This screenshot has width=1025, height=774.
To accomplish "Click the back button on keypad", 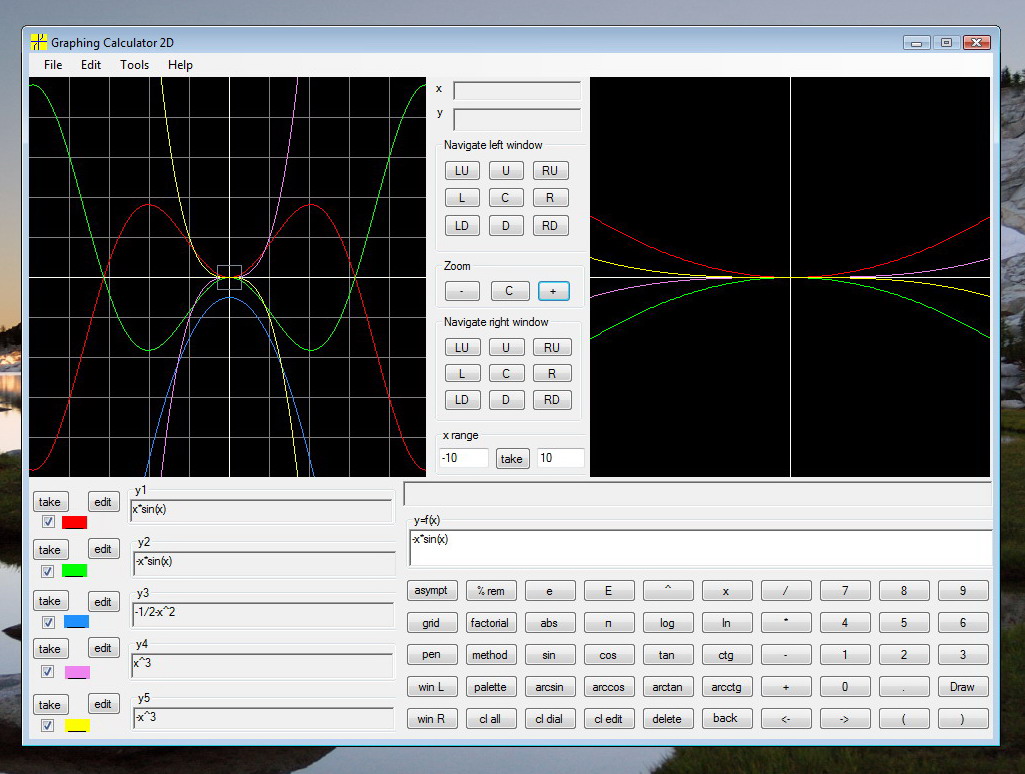I will (726, 718).
